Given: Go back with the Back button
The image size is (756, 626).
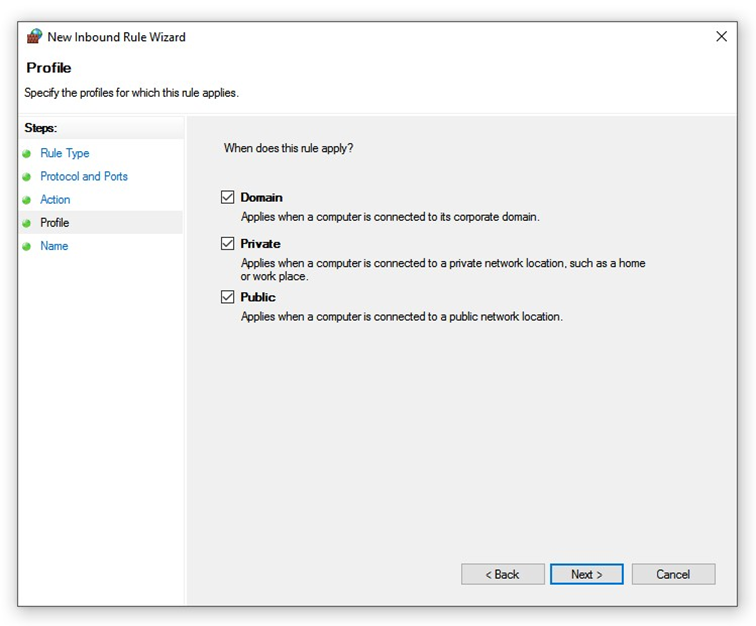Looking at the screenshot, I should click(x=503, y=574).
